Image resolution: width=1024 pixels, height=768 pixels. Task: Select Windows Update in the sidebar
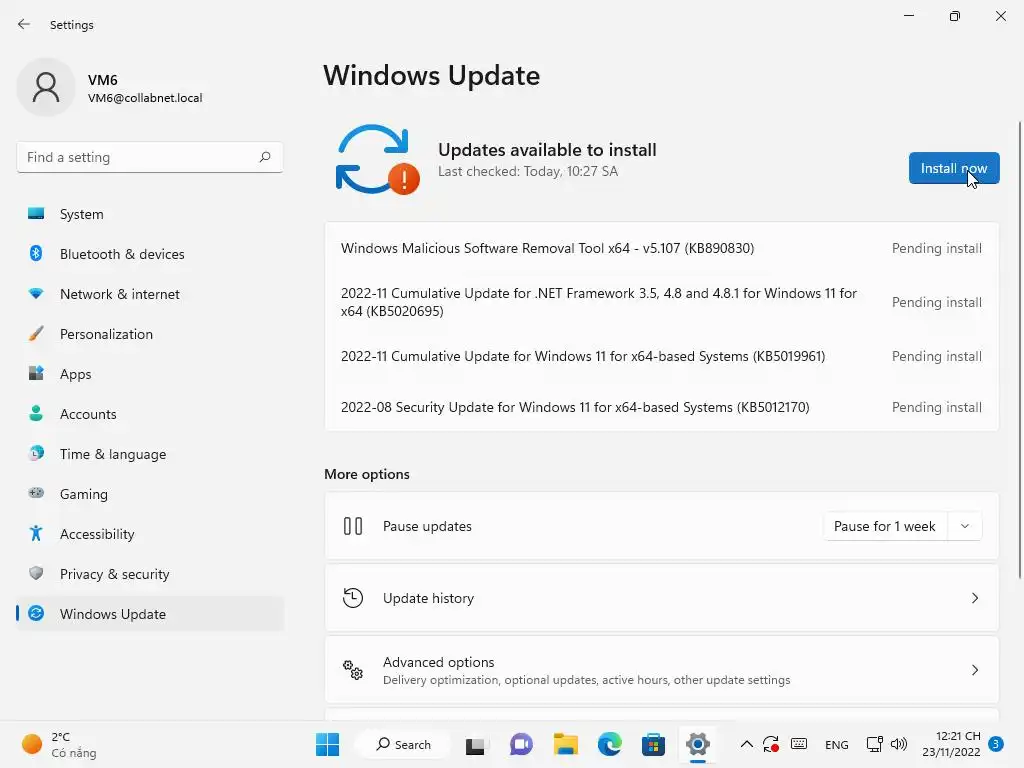(x=150, y=613)
